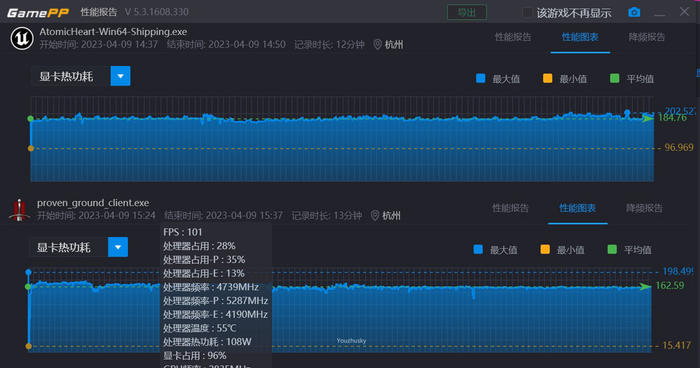Click the 96.969 minimum value label
This screenshot has width=700, height=368.
pos(679,147)
